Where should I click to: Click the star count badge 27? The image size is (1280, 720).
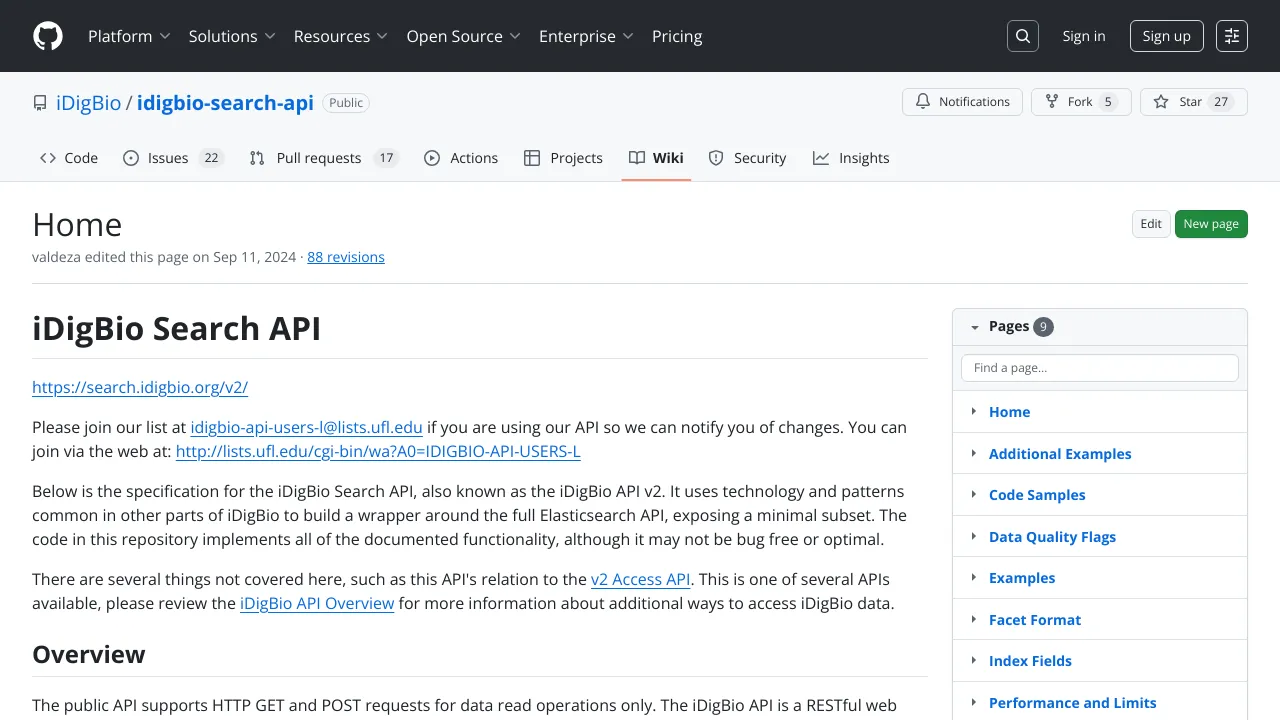(x=1220, y=102)
